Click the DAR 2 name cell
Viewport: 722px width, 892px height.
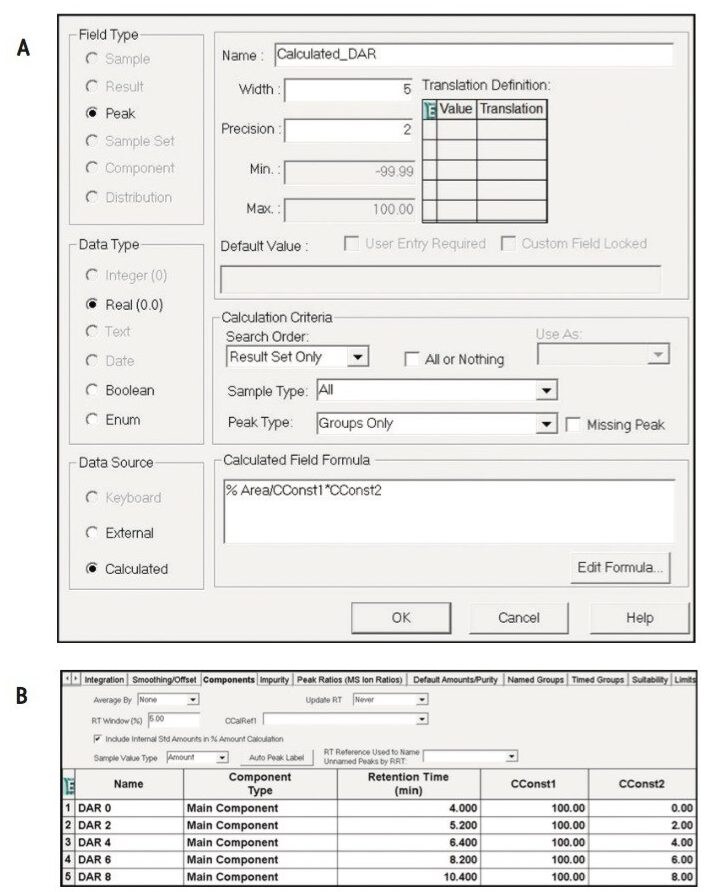tap(129, 825)
